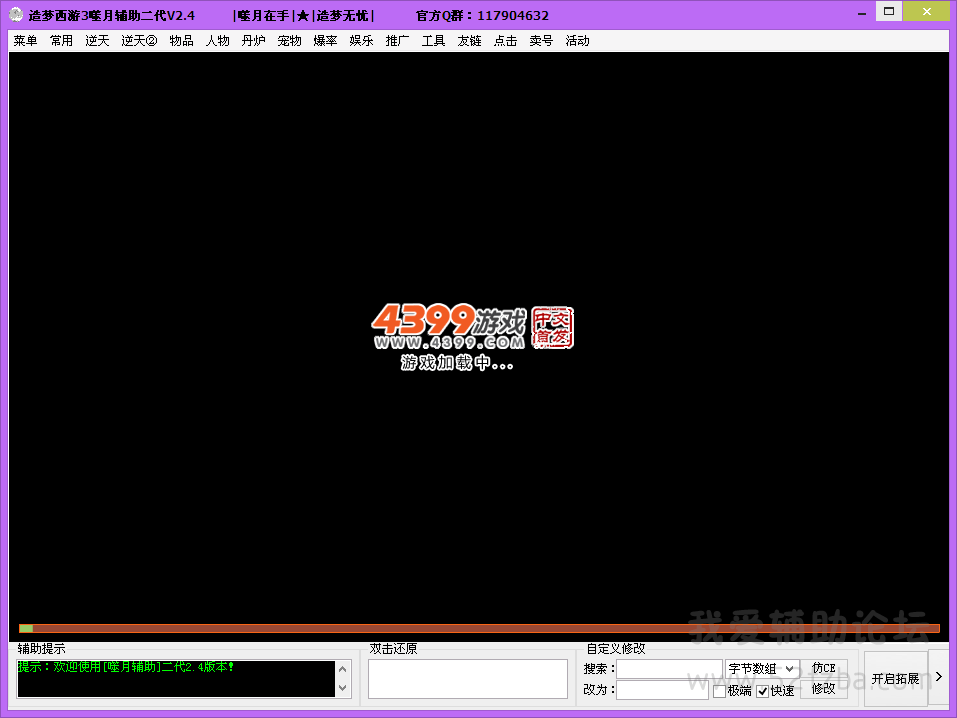Maximize the window
This screenshot has width=957, height=718.
[889, 12]
